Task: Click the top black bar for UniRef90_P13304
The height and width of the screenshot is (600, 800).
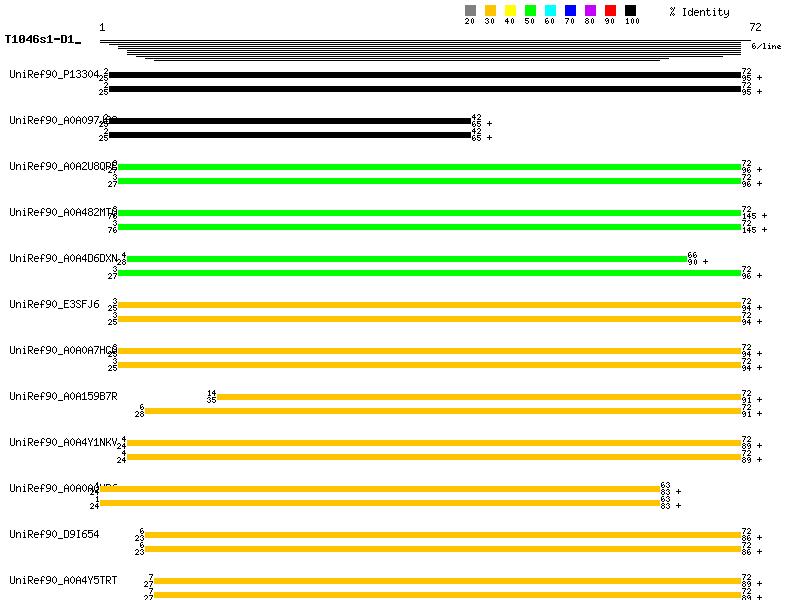Action: 425,75
